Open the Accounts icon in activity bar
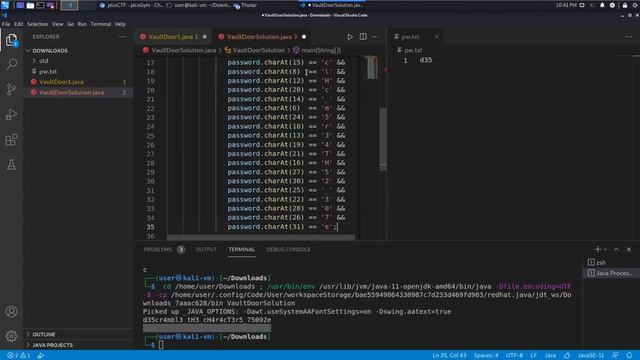The width and height of the screenshot is (640, 360). [x=11, y=312]
